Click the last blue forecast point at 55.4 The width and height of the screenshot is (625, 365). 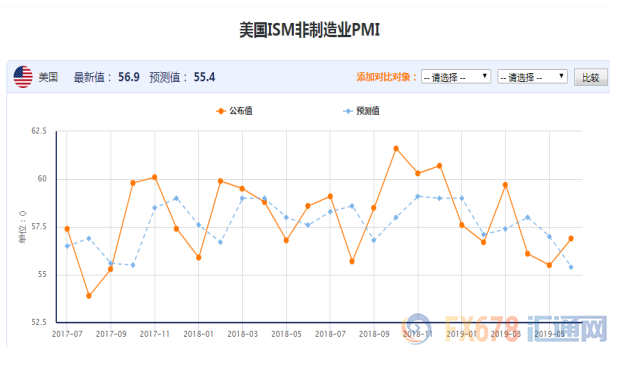click(x=571, y=267)
